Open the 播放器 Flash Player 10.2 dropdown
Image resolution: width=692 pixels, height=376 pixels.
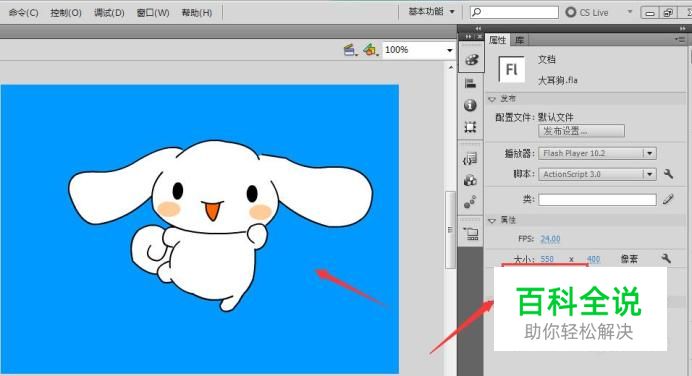pos(597,153)
